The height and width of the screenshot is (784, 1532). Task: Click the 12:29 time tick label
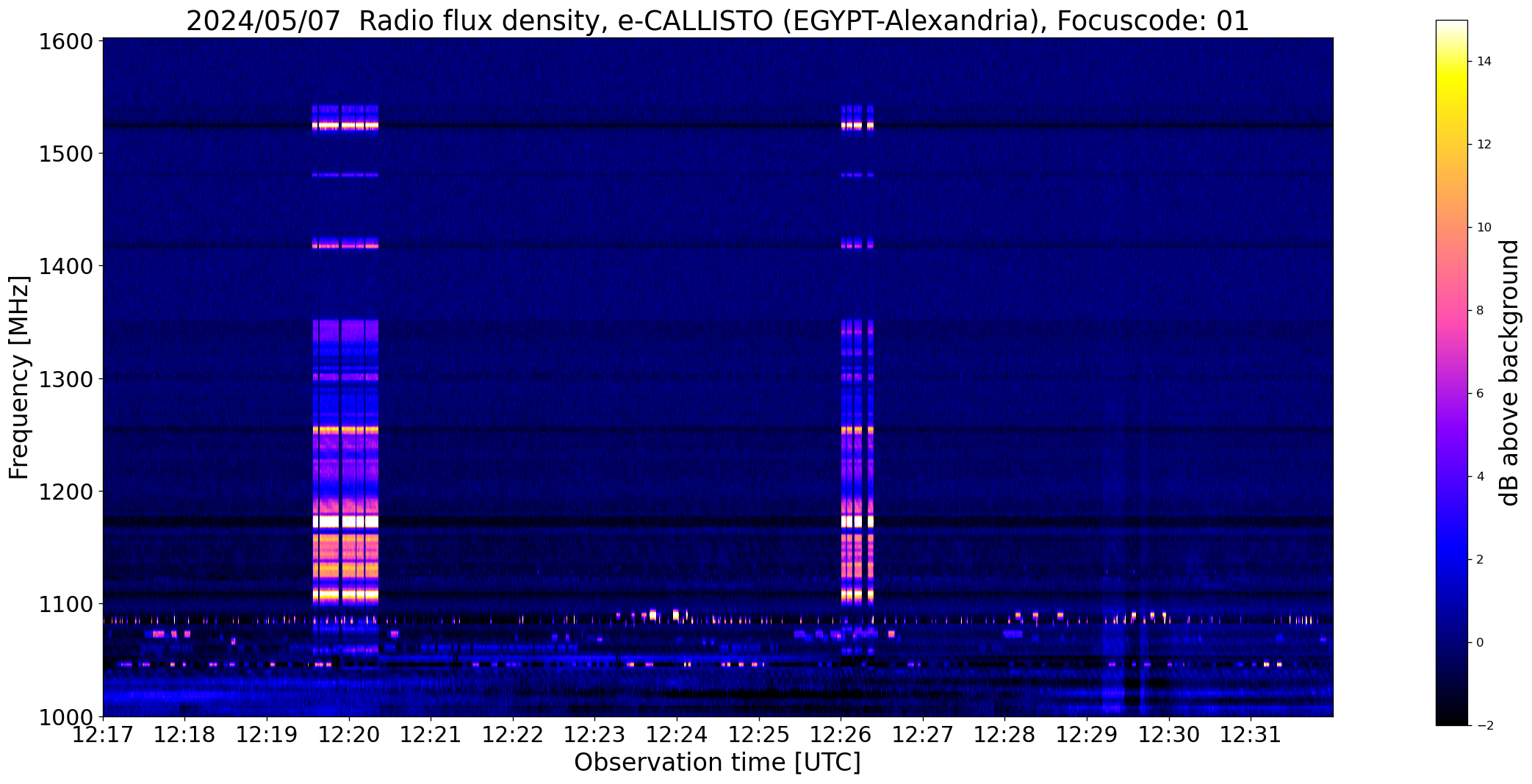[1087, 734]
